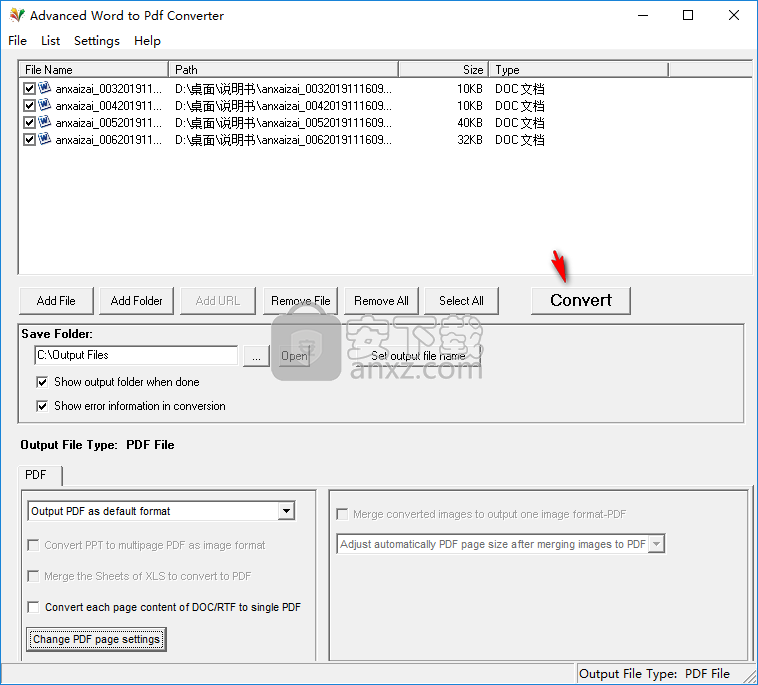This screenshot has width=758, height=685.
Task: Sort by the Type column header
Action: tap(579, 70)
